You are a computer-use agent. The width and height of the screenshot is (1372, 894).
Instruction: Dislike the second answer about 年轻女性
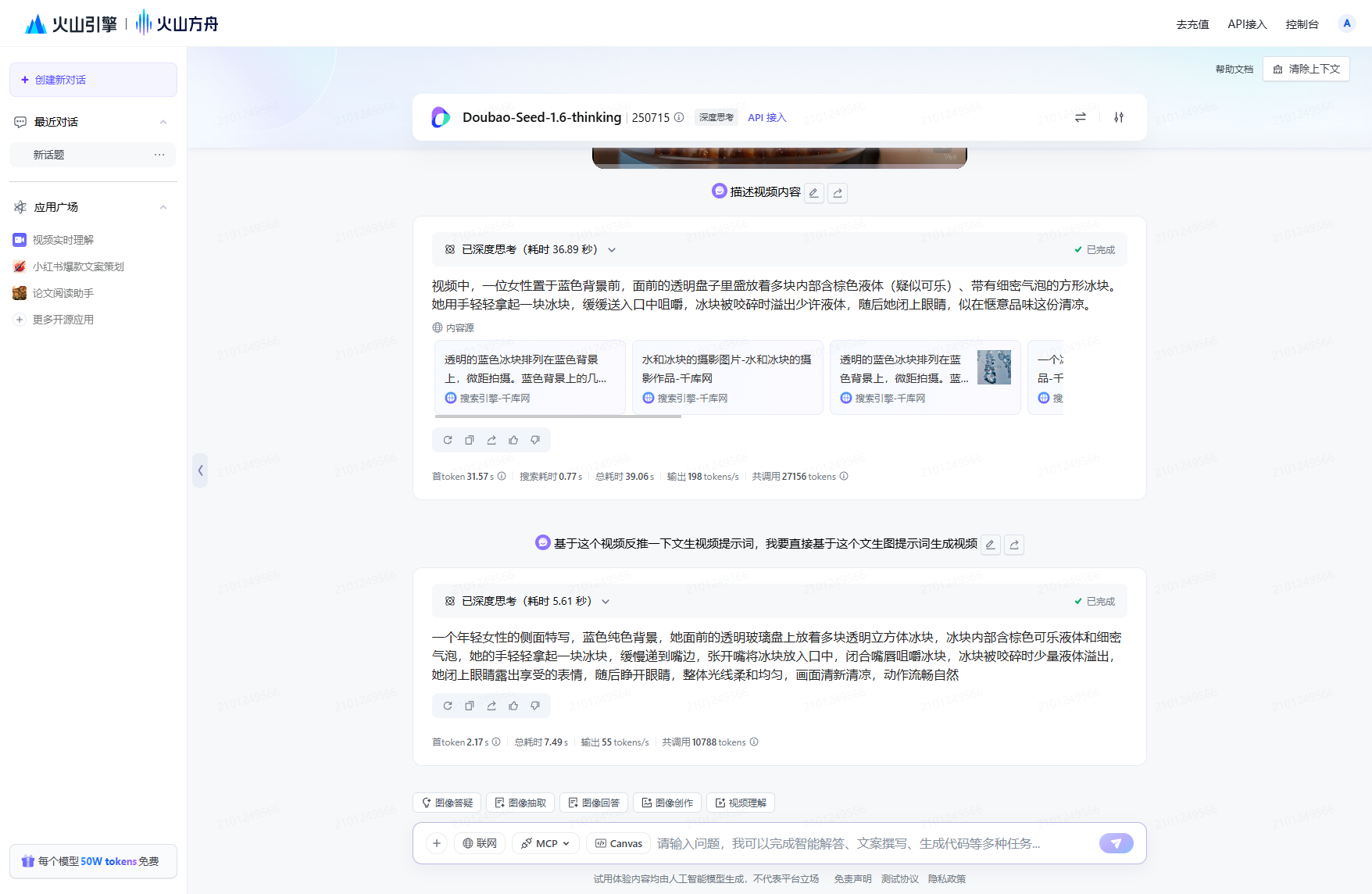click(535, 706)
